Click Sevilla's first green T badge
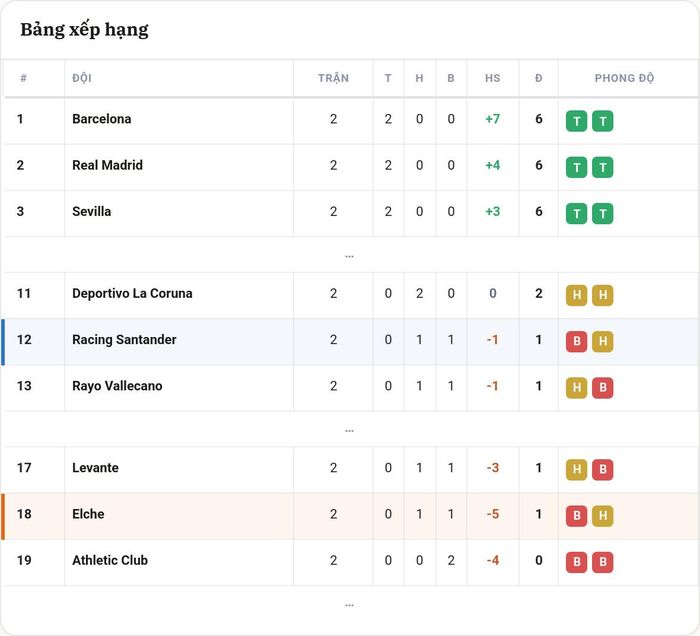Viewport: 700px width, 636px height. [576, 213]
